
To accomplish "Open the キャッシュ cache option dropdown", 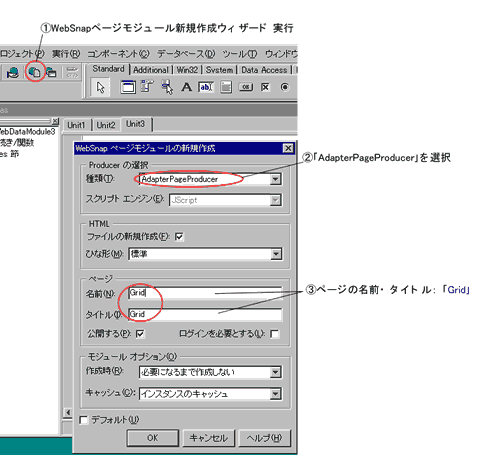I will click(x=275, y=394).
